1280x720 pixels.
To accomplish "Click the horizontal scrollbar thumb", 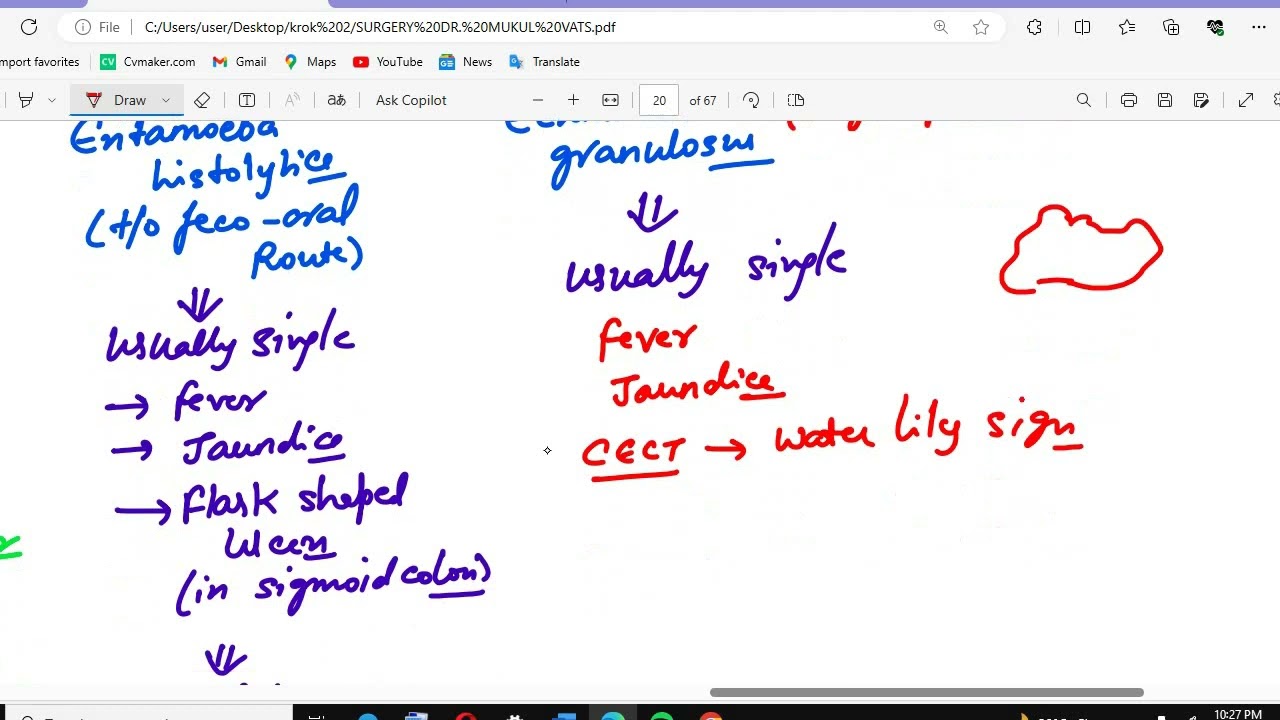I will (927, 692).
